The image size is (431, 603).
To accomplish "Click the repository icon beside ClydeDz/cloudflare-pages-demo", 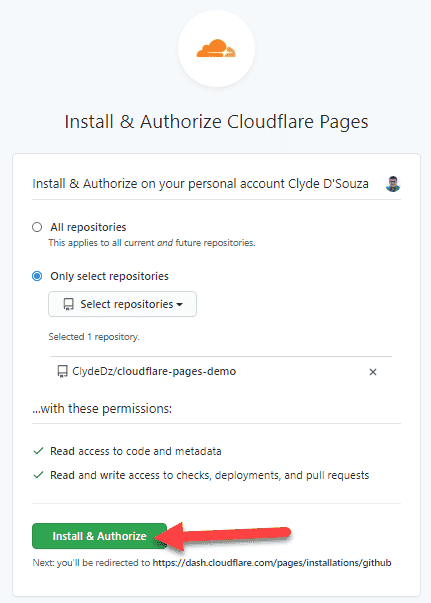I will click(62, 371).
